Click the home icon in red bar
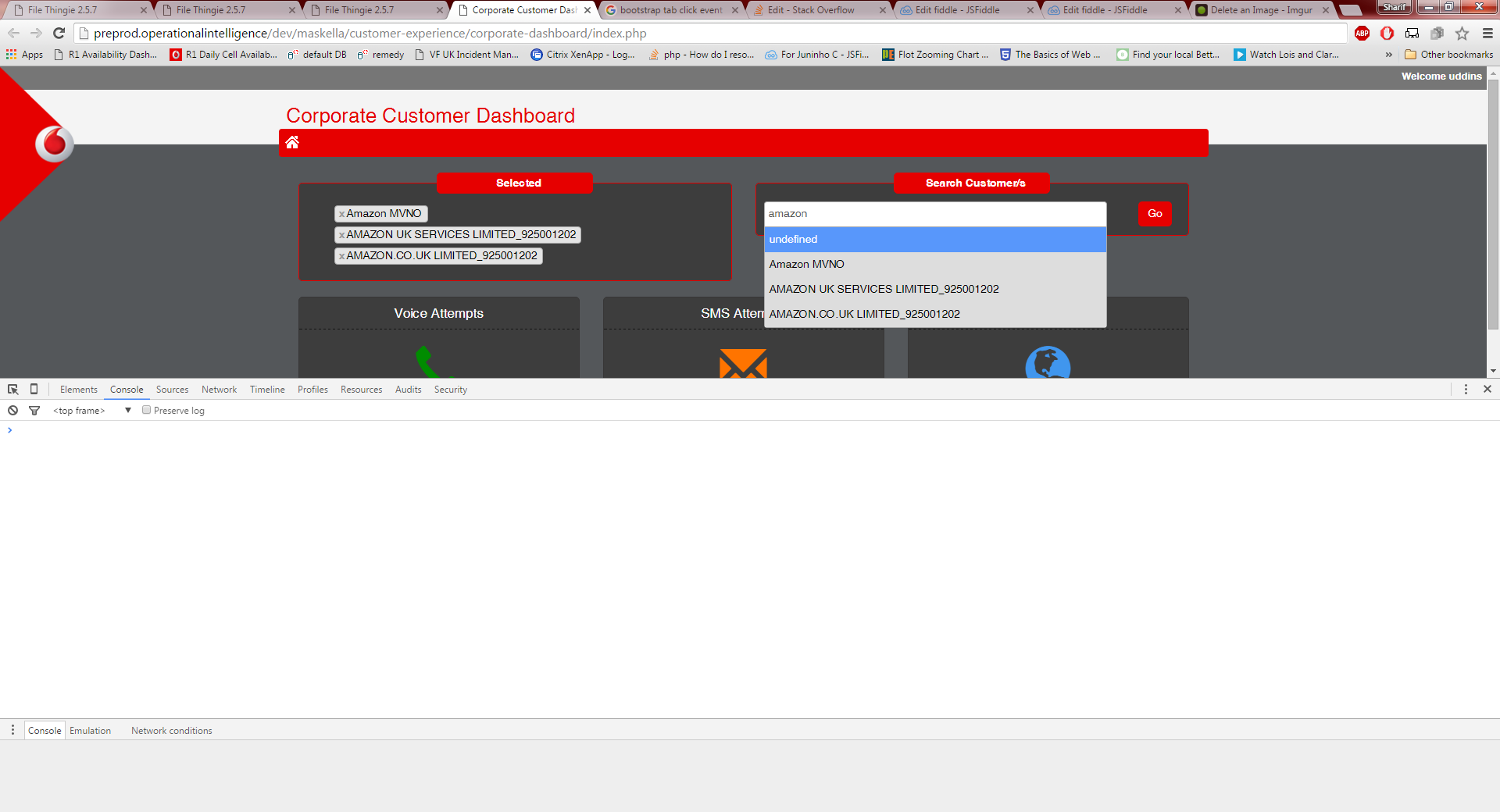Image resolution: width=1500 pixels, height=812 pixels. coord(292,142)
